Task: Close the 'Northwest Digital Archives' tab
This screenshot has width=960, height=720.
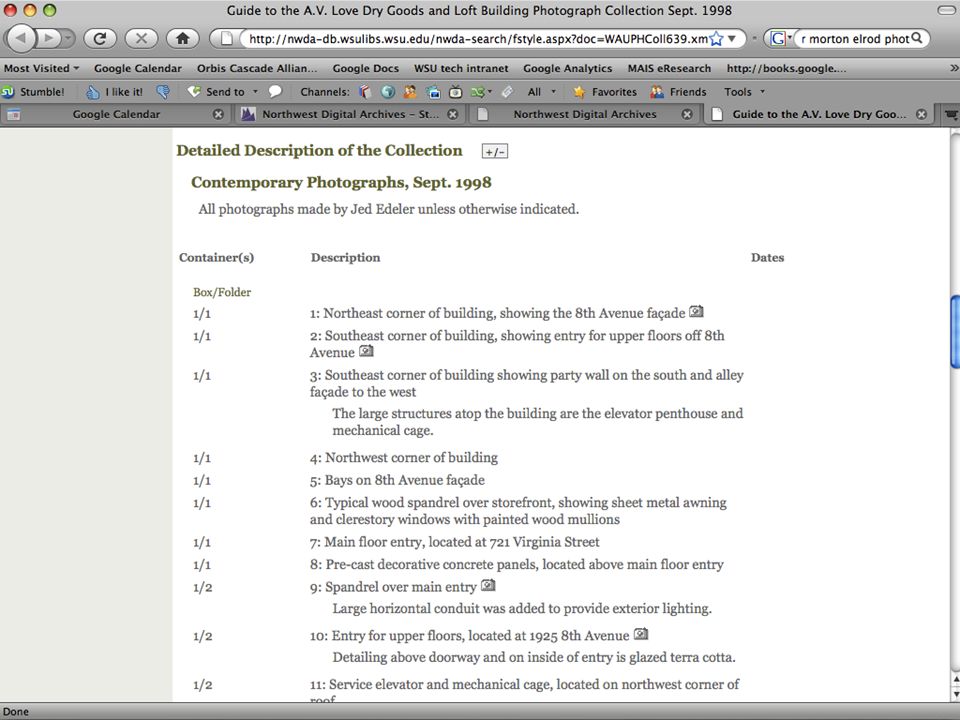Action: [x=687, y=114]
